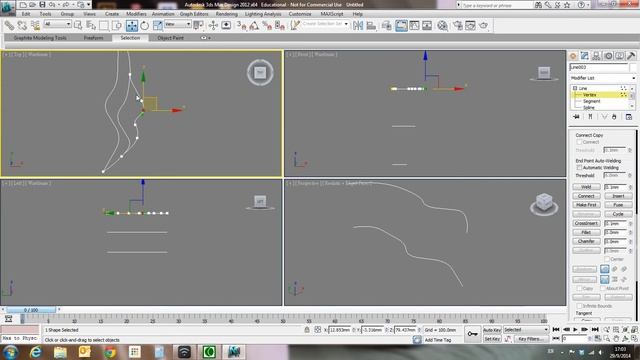Collapse the Line tree in modifier stack
The width and height of the screenshot is (640, 360).
[575, 88]
